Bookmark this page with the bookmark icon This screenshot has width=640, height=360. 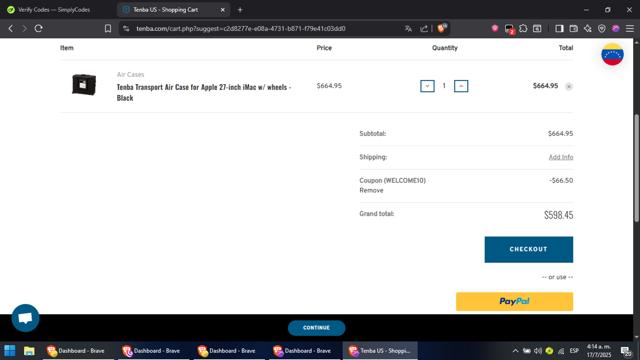[108, 29]
